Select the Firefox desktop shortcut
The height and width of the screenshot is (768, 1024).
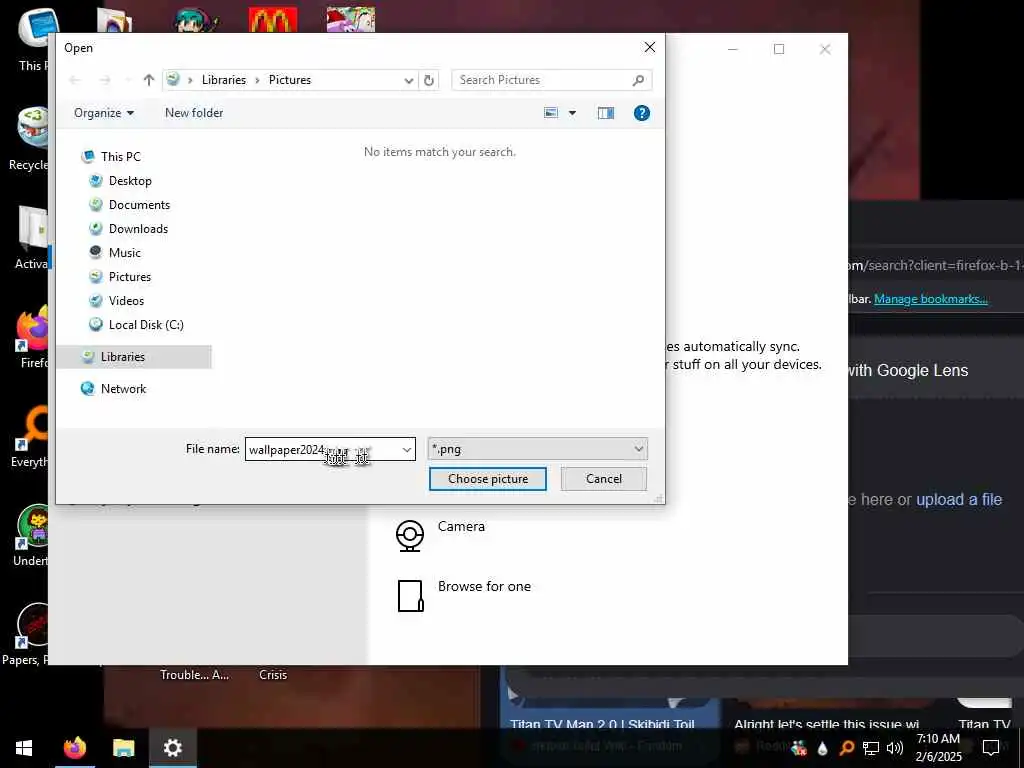[31, 337]
